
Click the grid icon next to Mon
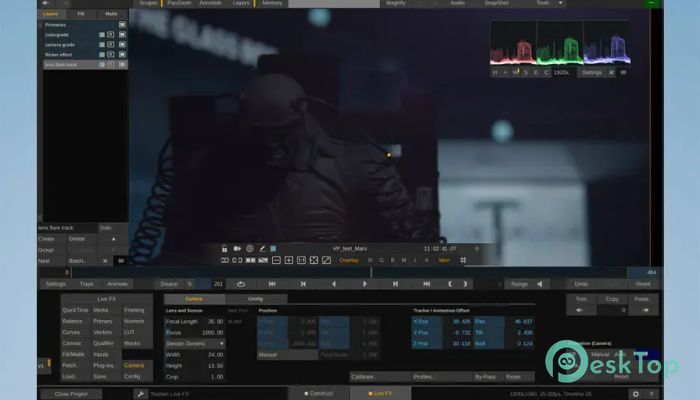click(x=463, y=260)
